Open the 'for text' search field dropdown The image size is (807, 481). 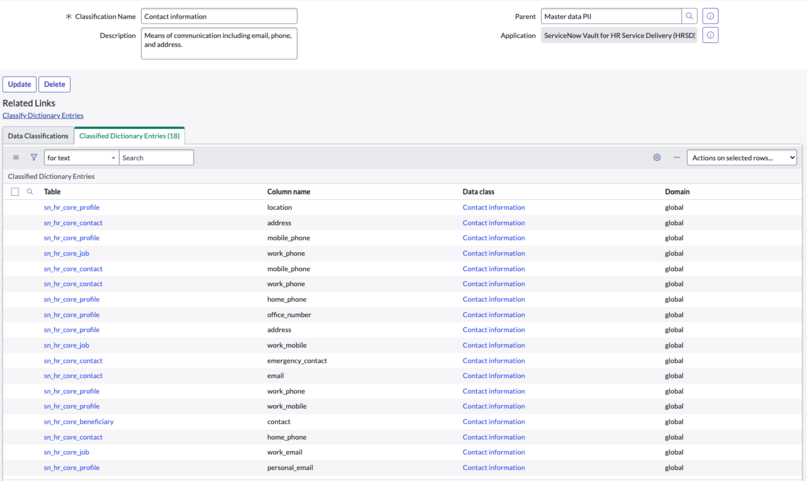click(x=81, y=157)
